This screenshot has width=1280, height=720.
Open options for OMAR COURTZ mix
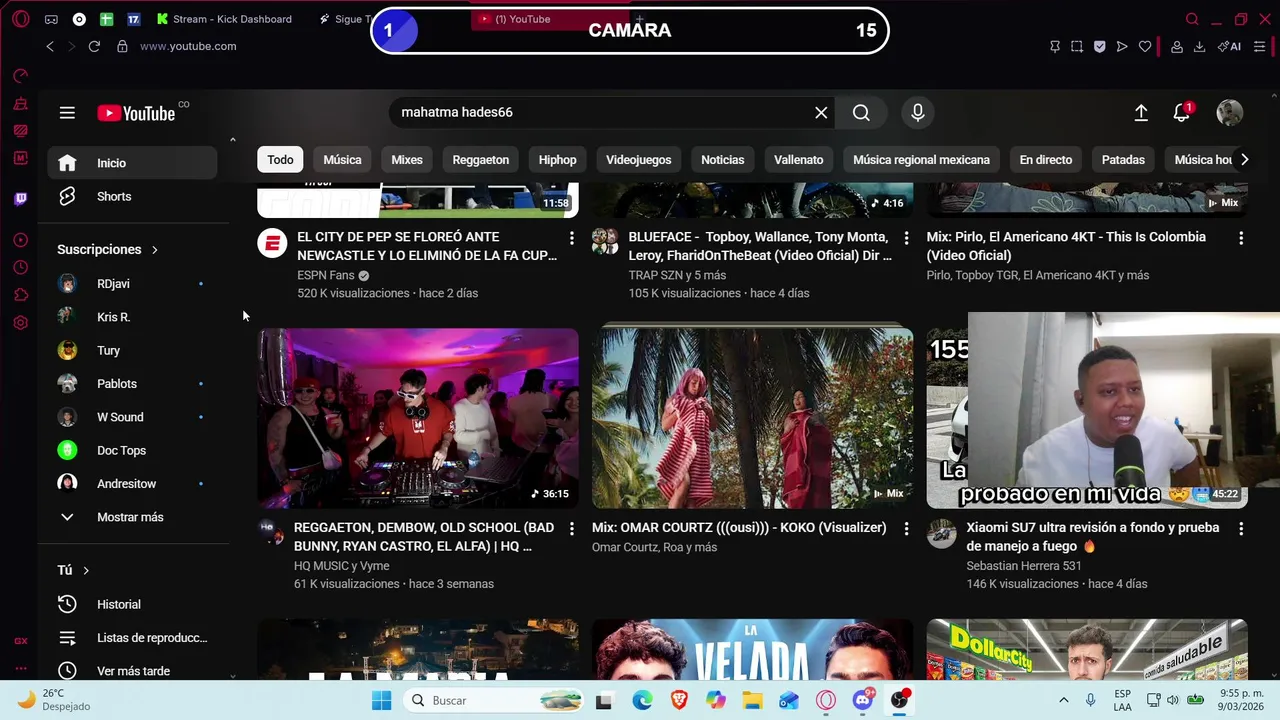[x=906, y=528]
